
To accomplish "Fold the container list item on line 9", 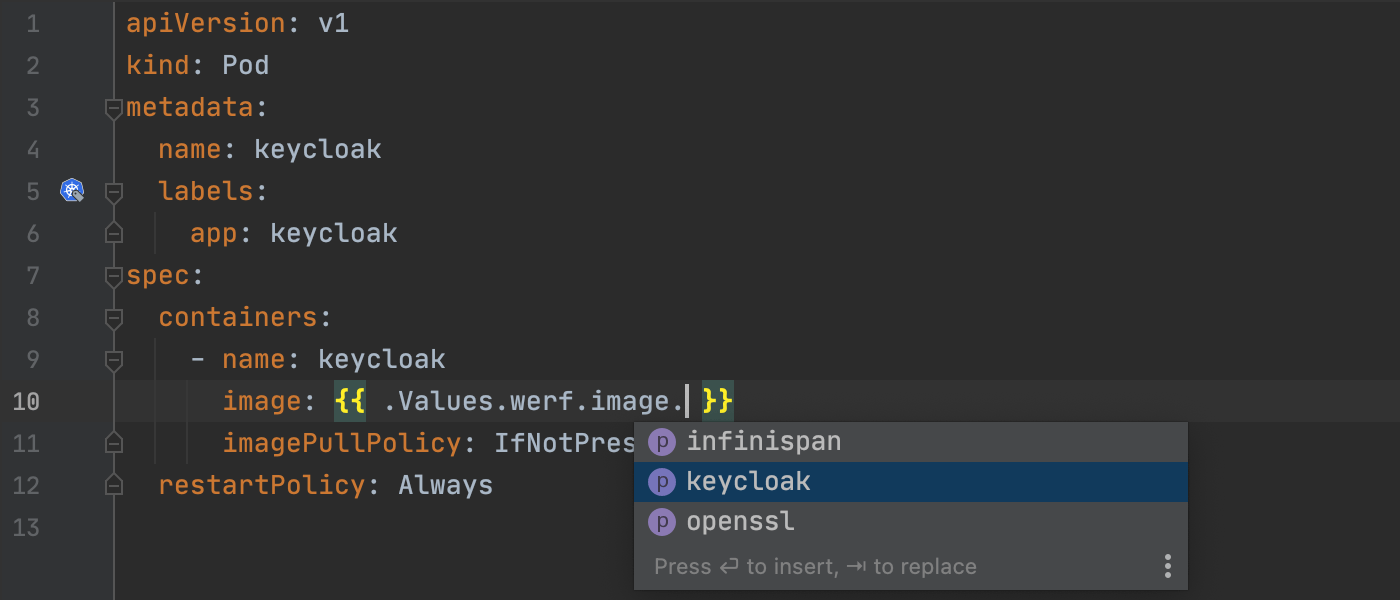I will click(x=114, y=360).
